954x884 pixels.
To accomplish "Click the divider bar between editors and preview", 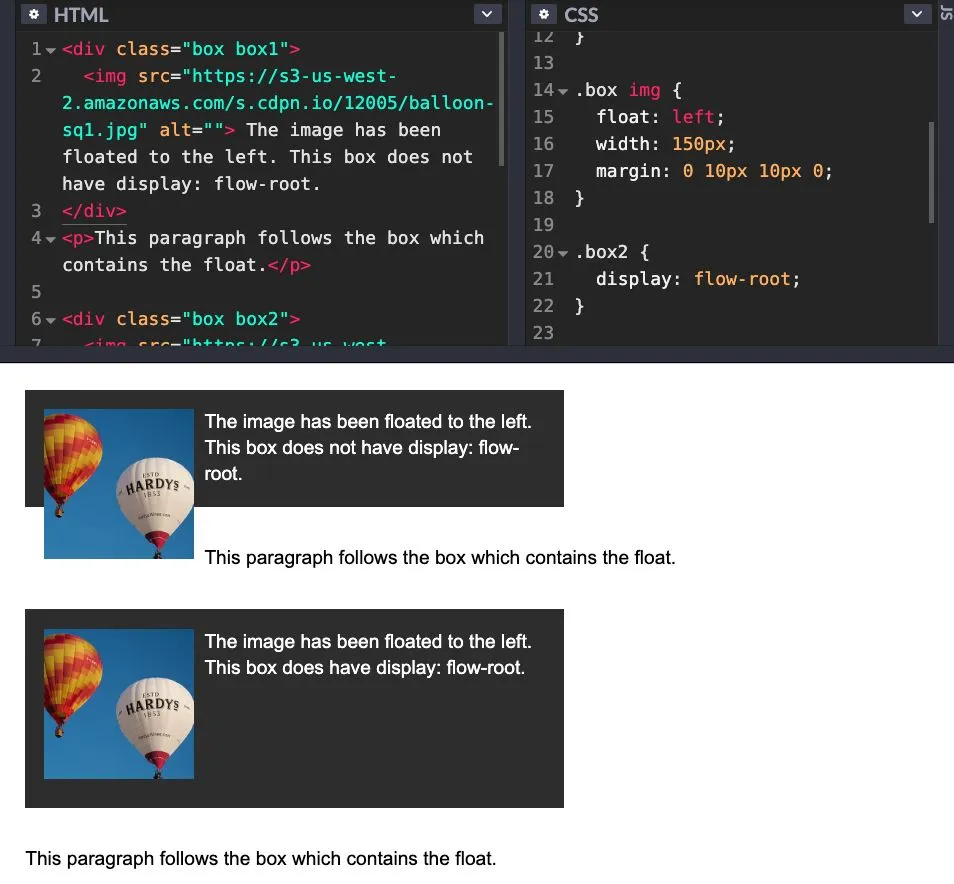I will point(477,354).
